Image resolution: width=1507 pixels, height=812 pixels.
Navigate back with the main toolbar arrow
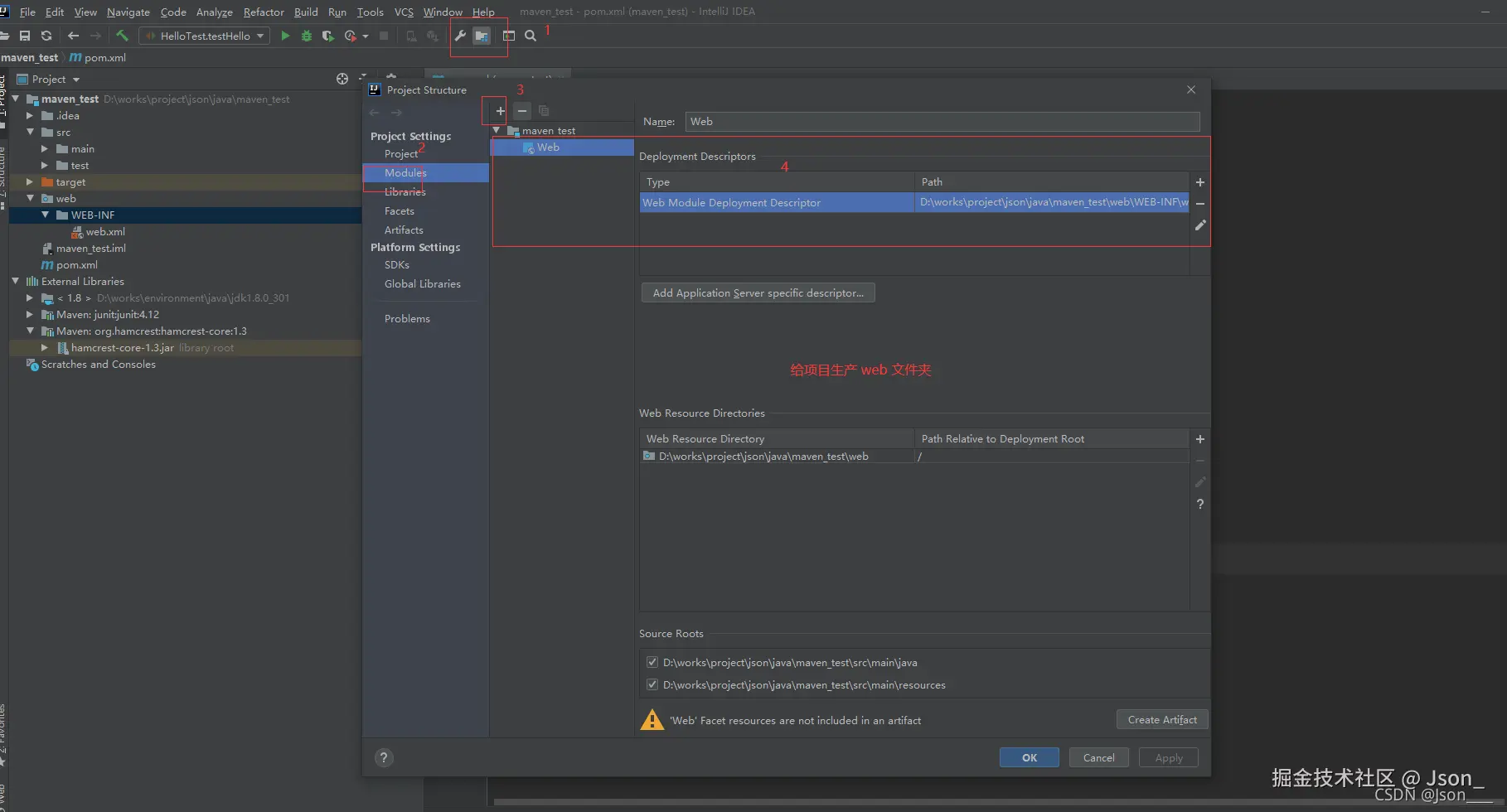(x=73, y=36)
